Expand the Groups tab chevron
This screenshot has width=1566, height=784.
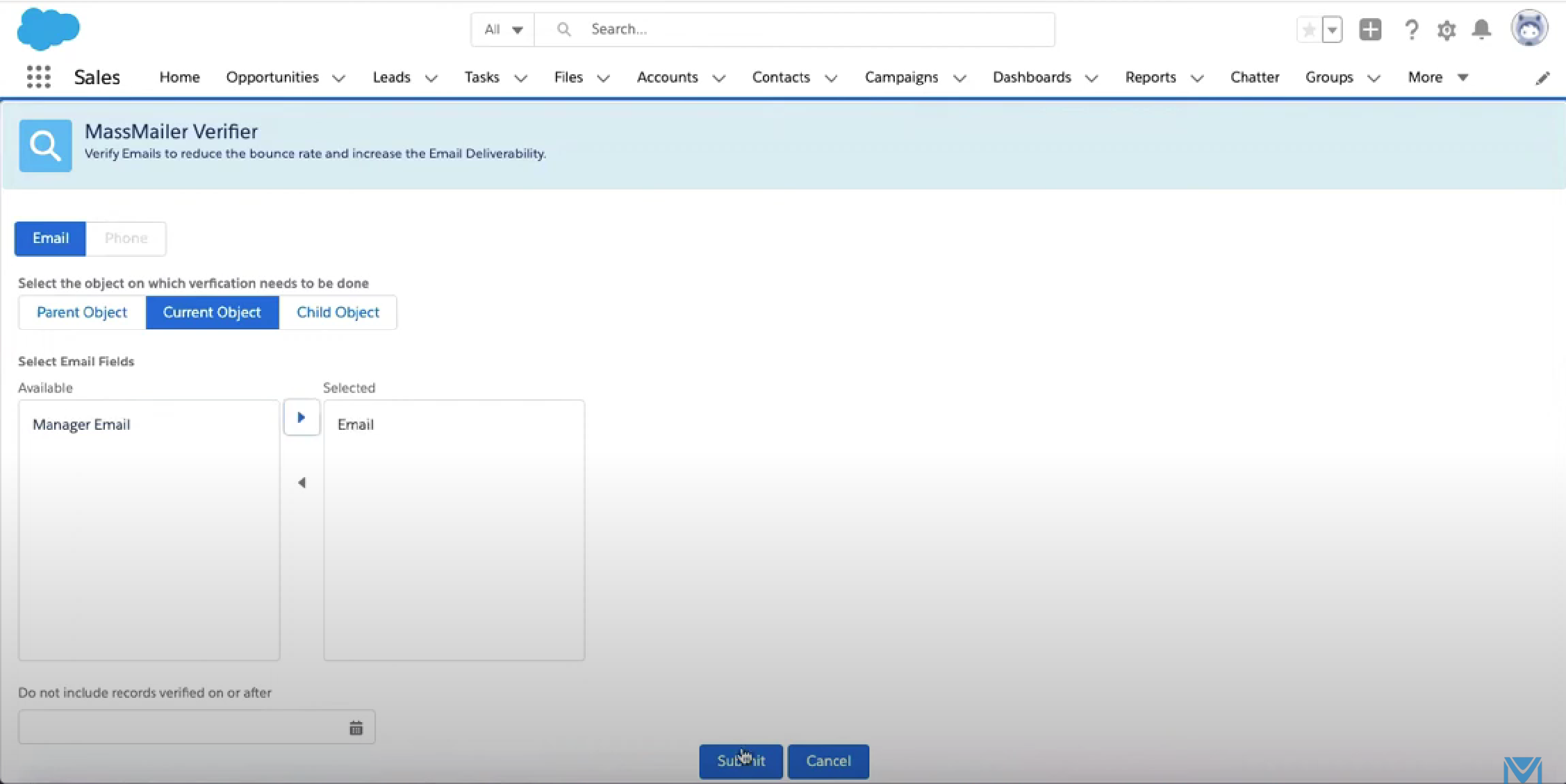[1373, 78]
